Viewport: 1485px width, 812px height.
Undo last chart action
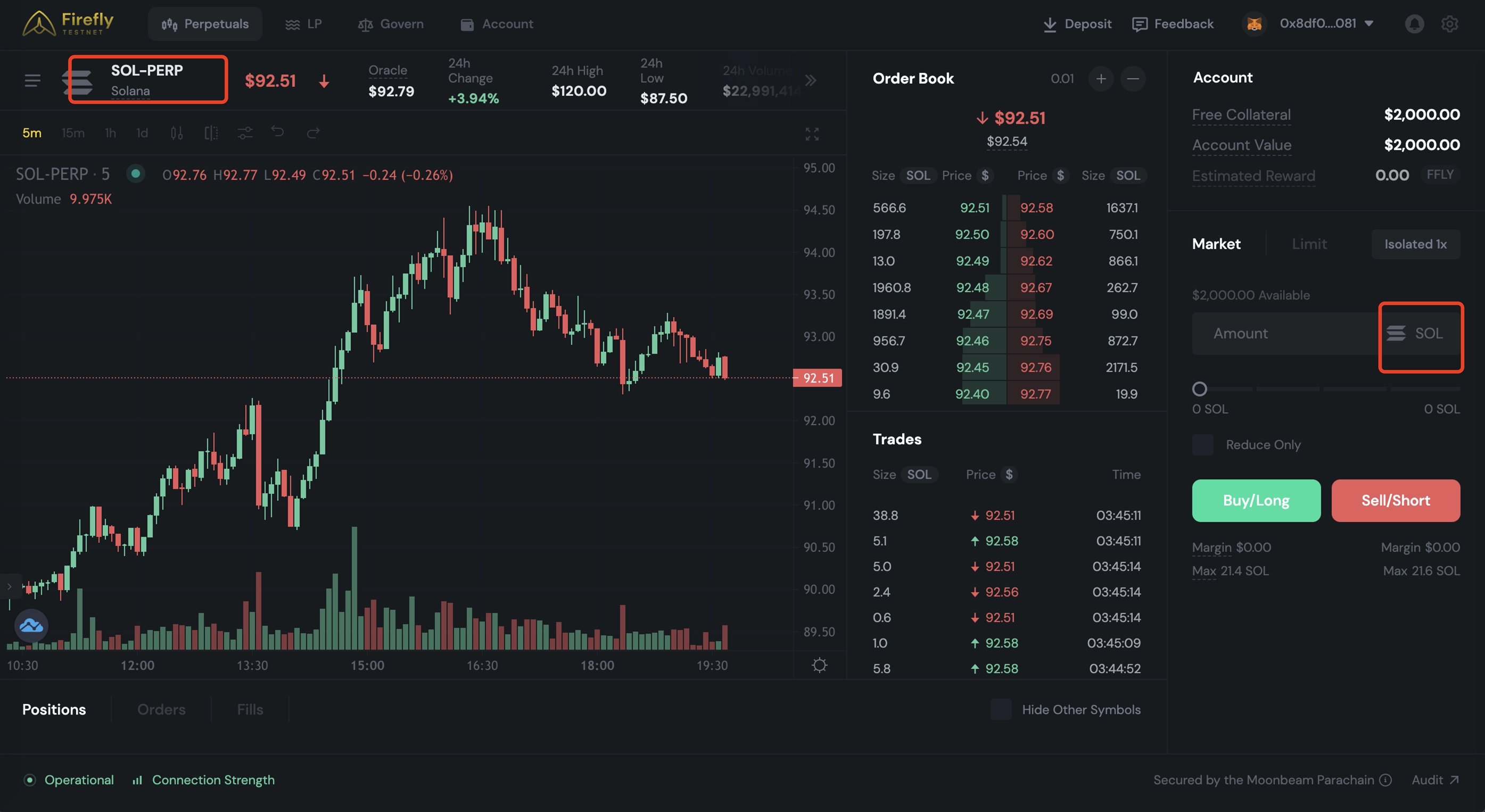pyautogui.click(x=278, y=132)
